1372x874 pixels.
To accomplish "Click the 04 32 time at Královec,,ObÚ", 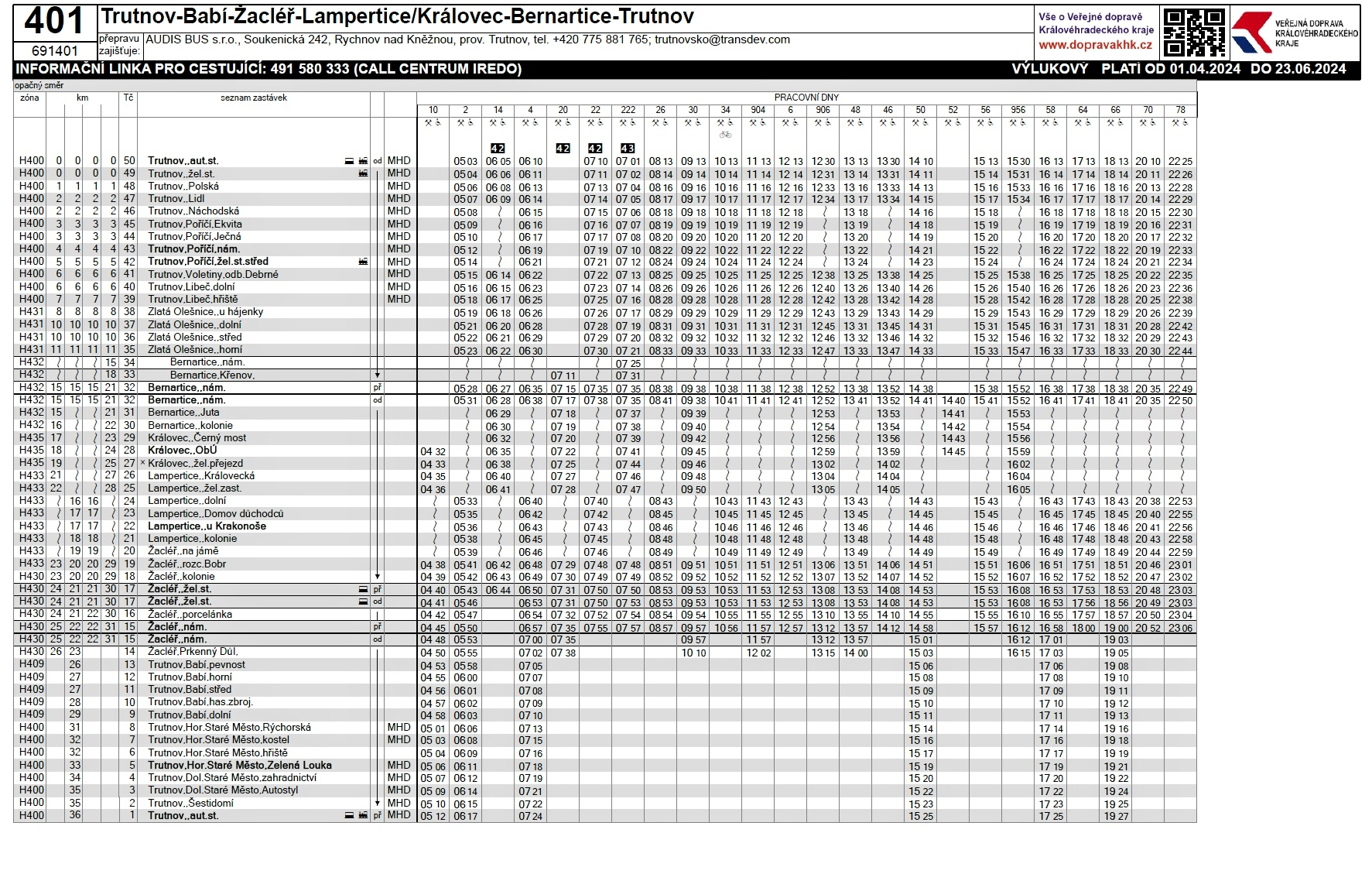I will tap(433, 451).
